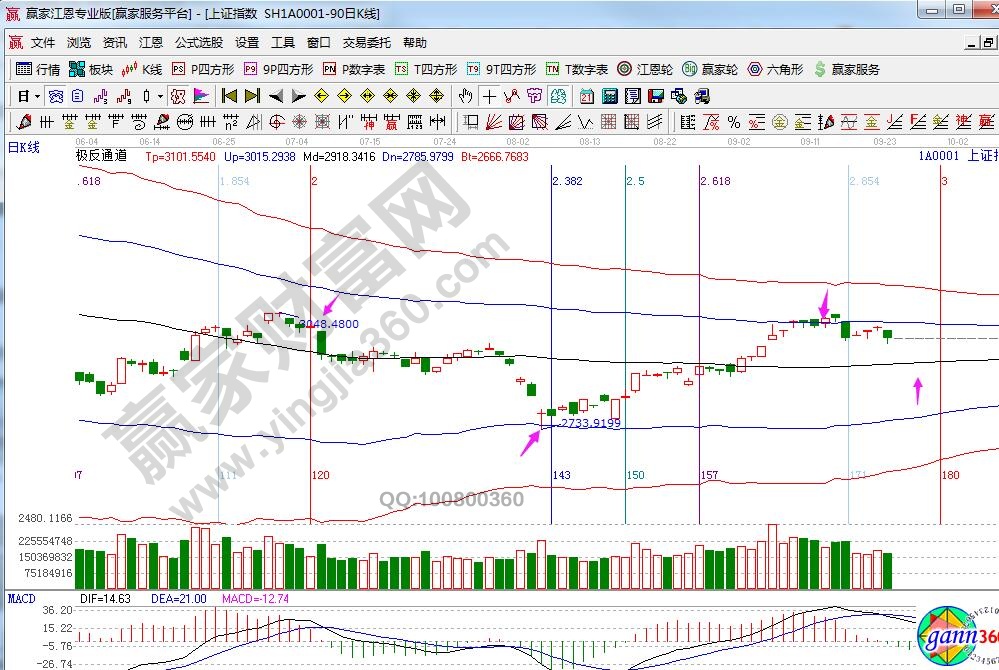Click the computer network icon
Screen dimensions: 999x670
(701, 96)
